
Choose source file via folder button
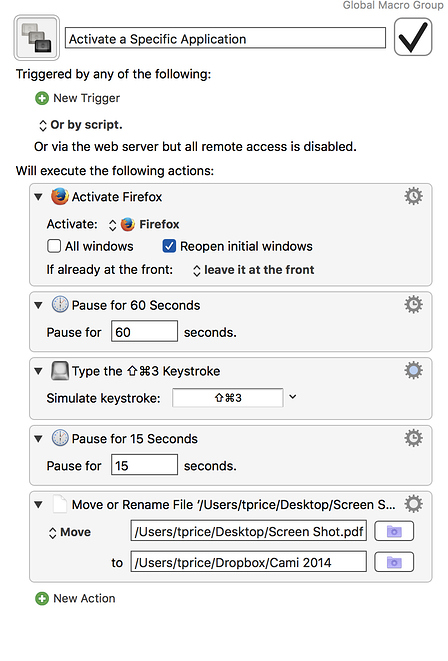[x=394, y=531]
